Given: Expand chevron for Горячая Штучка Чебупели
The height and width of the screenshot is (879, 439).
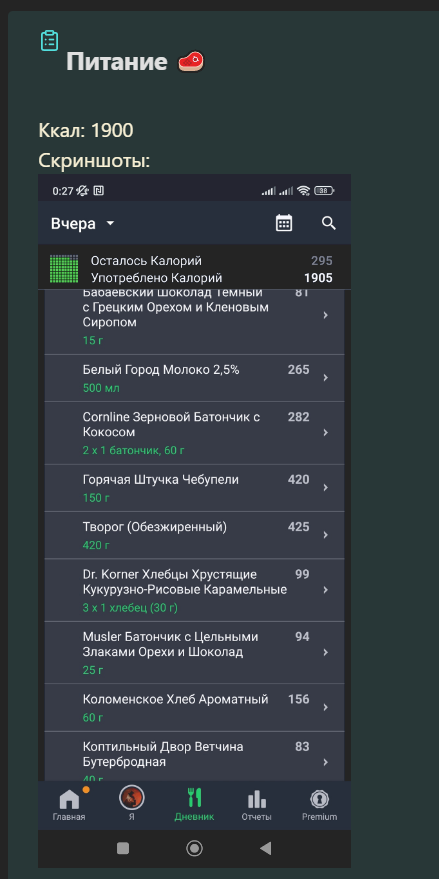Looking at the screenshot, I should click(326, 488).
